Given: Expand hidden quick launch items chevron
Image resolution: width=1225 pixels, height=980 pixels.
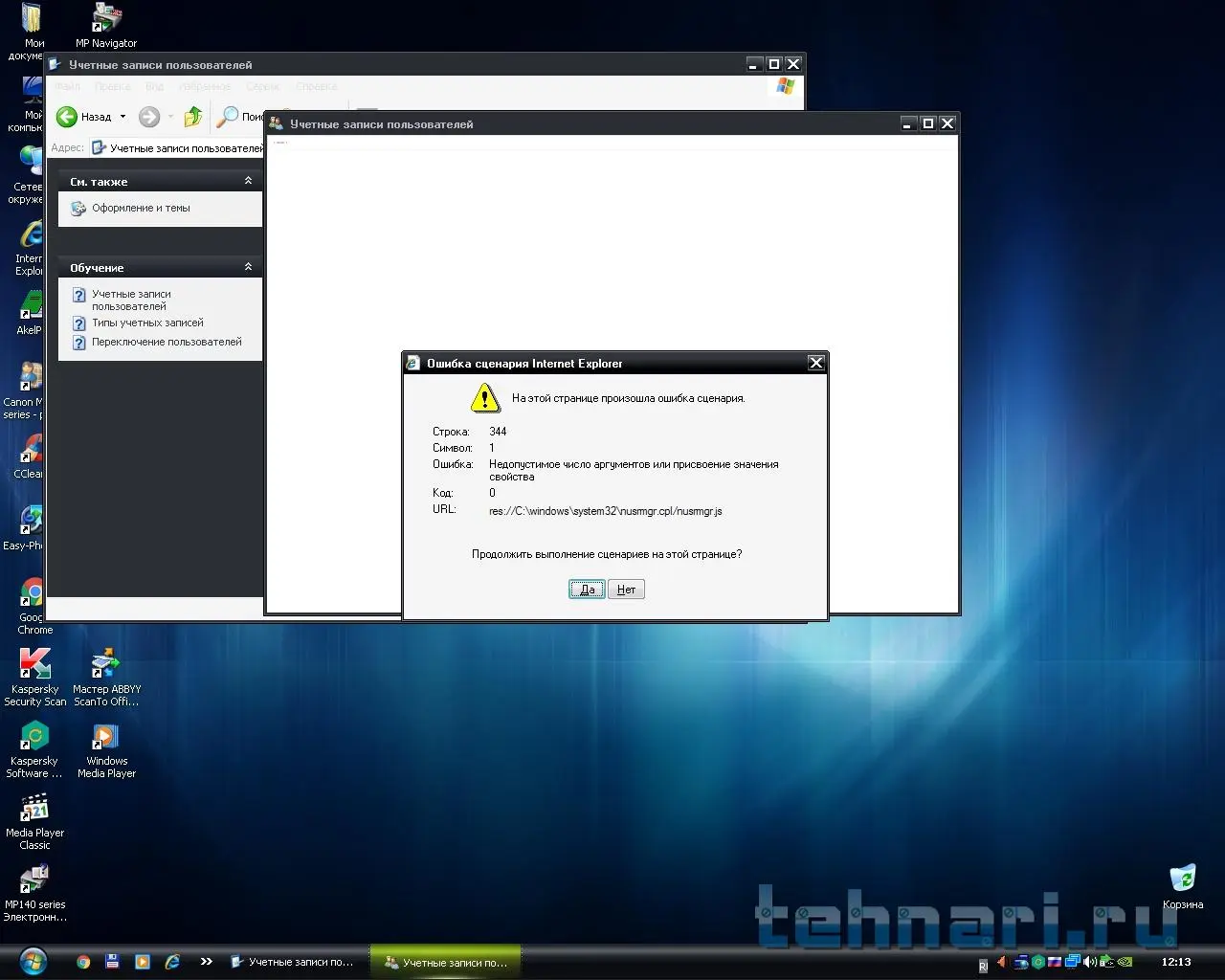Looking at the screenshot, I should click(x=206, y=962).
